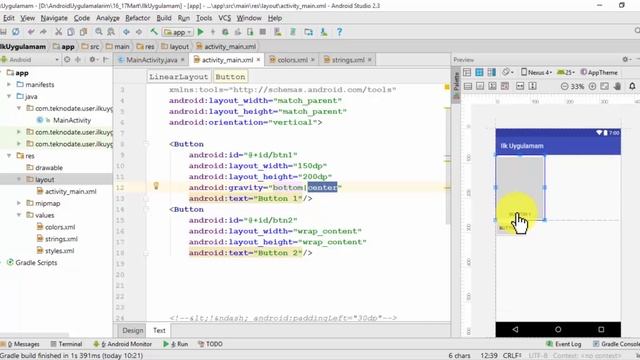The image size is (640, 360).
Task: Click the Debug app bug icon
Action: (225, 32)
